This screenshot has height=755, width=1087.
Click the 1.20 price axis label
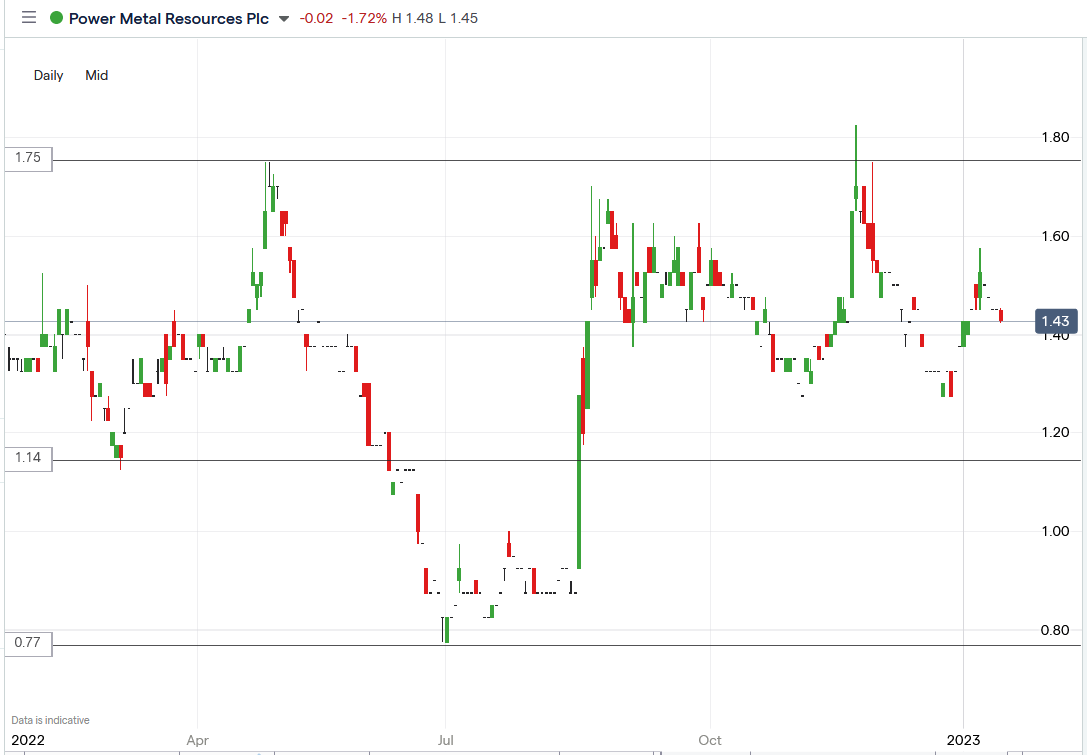coord(1055,433)
